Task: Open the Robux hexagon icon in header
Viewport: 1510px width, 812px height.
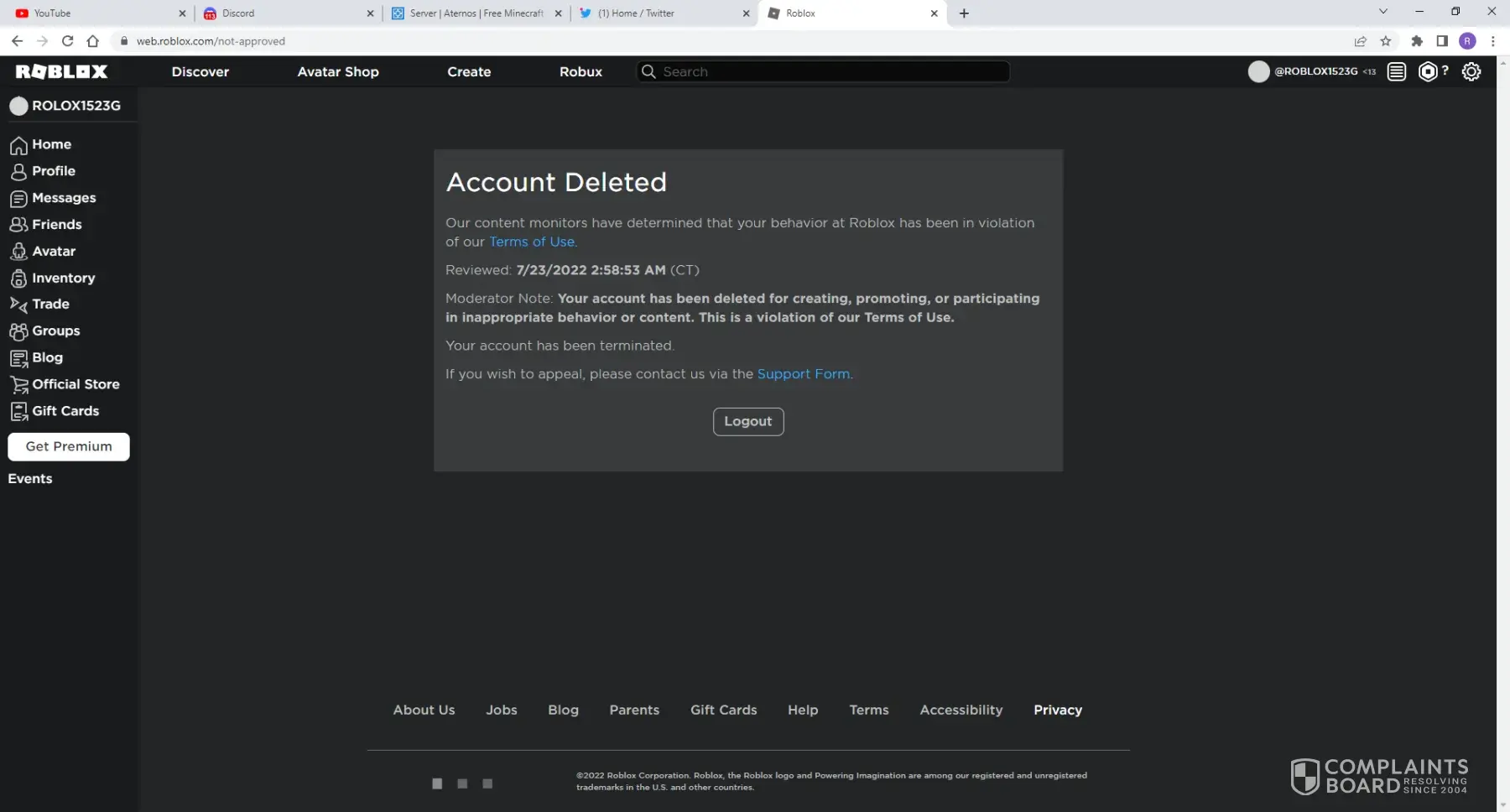Action: click(1427, 72)
